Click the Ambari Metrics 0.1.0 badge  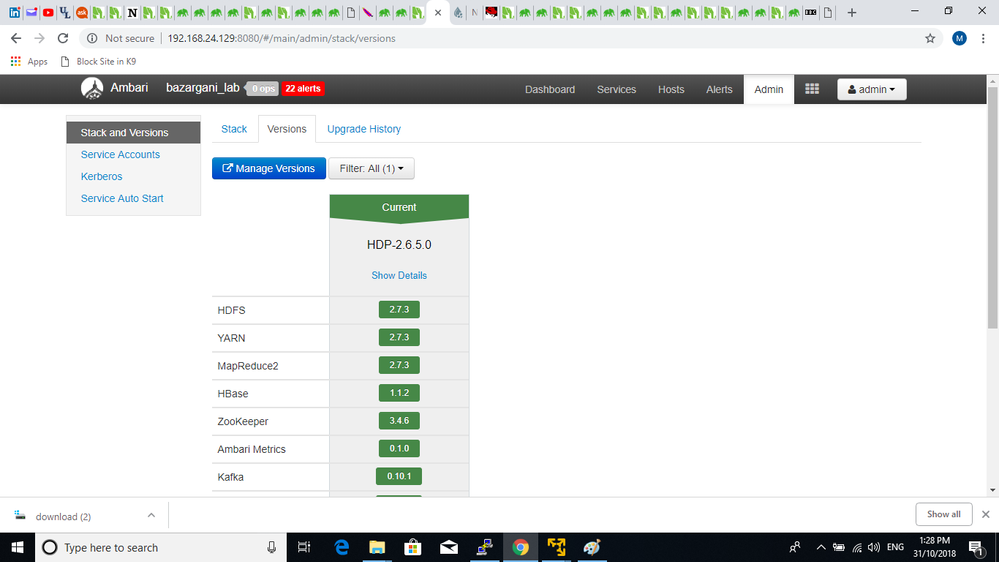399,449
